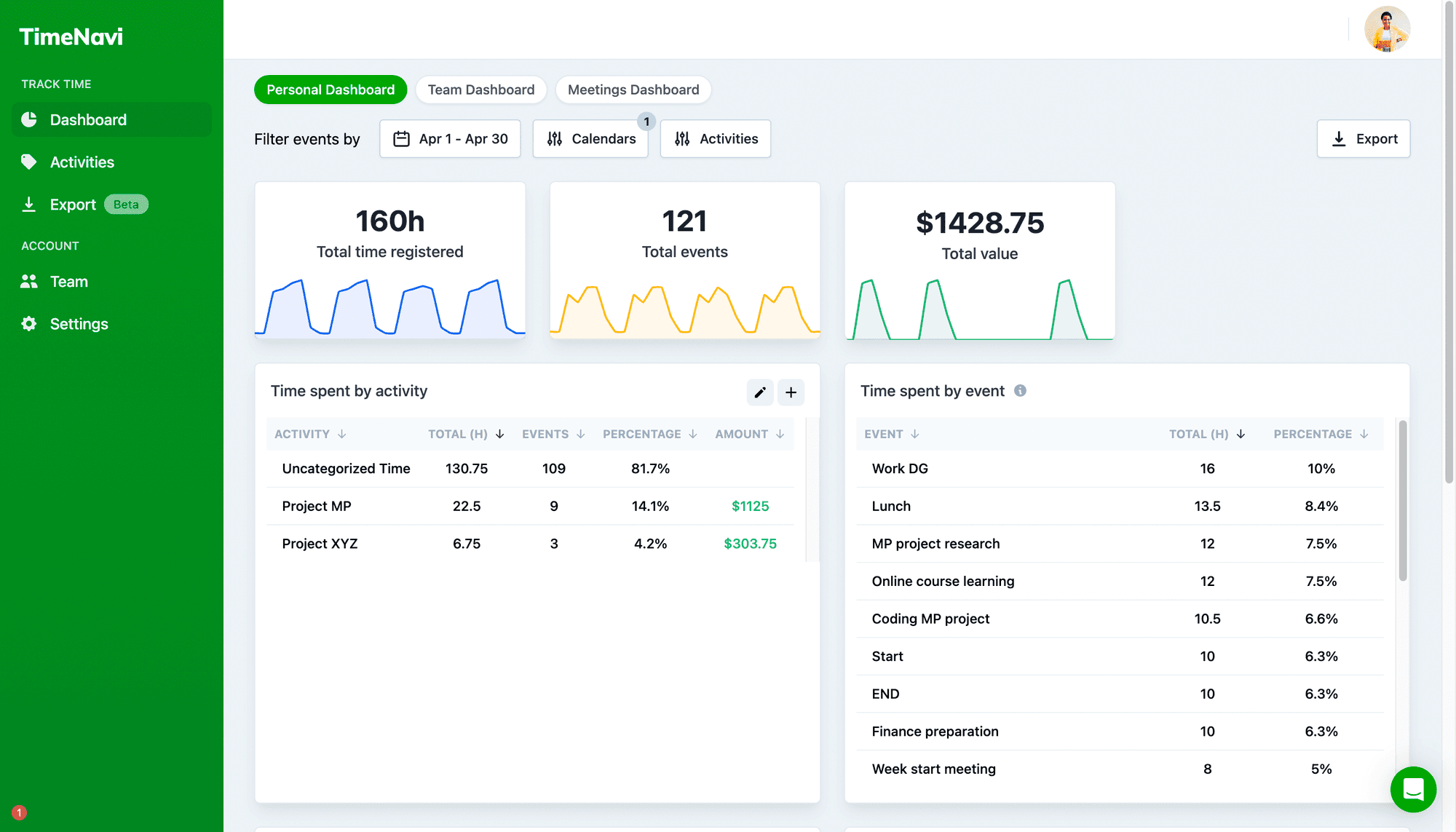Click the Team people icon in sidebar
The height and width of the screenshot is (832, 1456).
(x=29, y=282)
